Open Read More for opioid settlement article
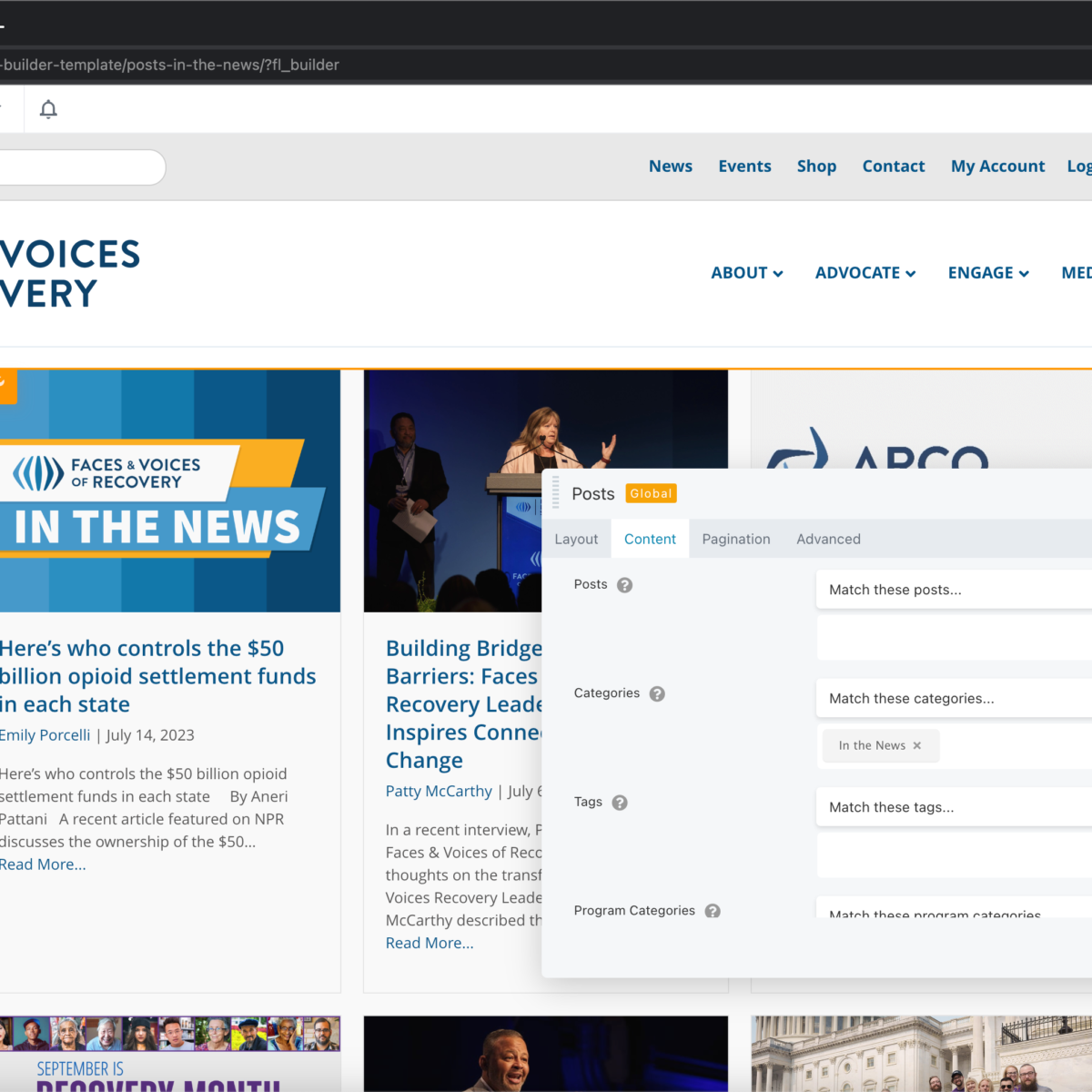 [x=43, y=864]
